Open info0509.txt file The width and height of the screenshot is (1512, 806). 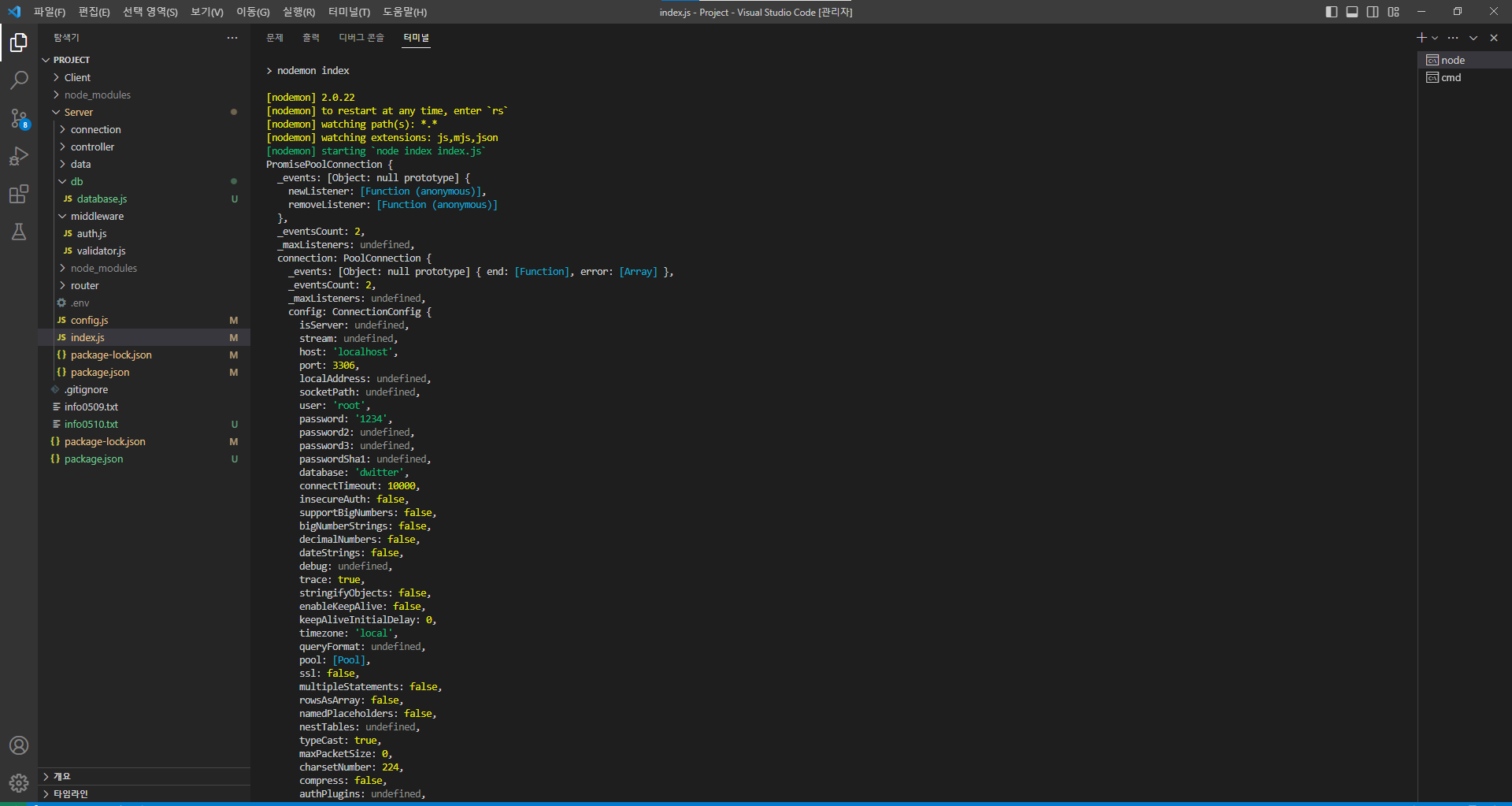(144, 407)
